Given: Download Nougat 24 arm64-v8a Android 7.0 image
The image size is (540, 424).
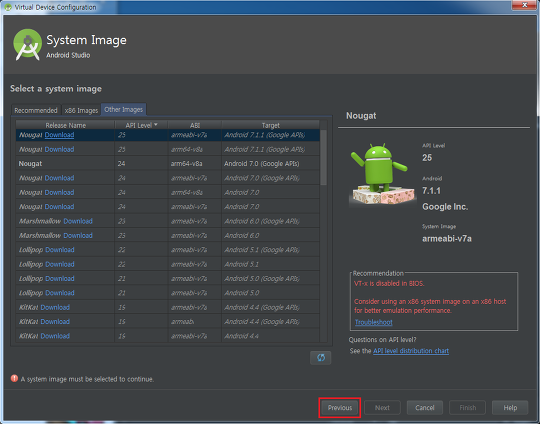Looking at the screenshot, I should click(x=59, y=192).
